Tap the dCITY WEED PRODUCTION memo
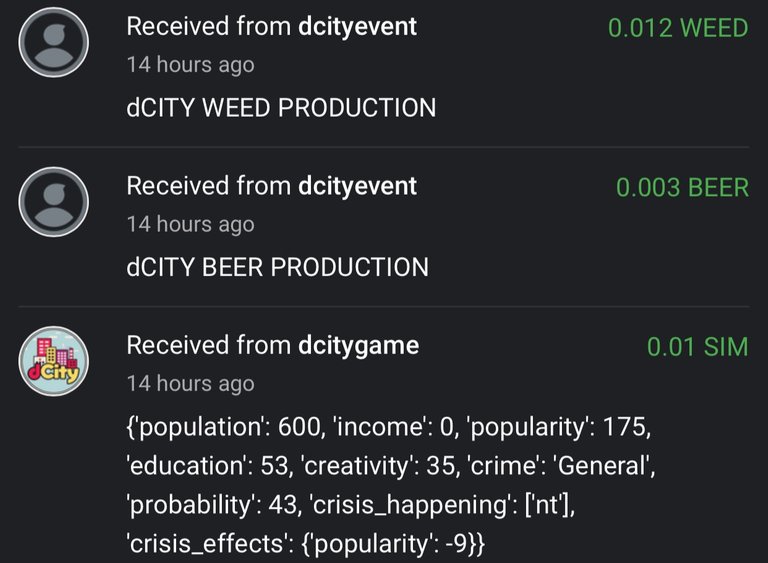Viewport: 768px width, 563px height. pyautogui.click(x=281, y=108)
